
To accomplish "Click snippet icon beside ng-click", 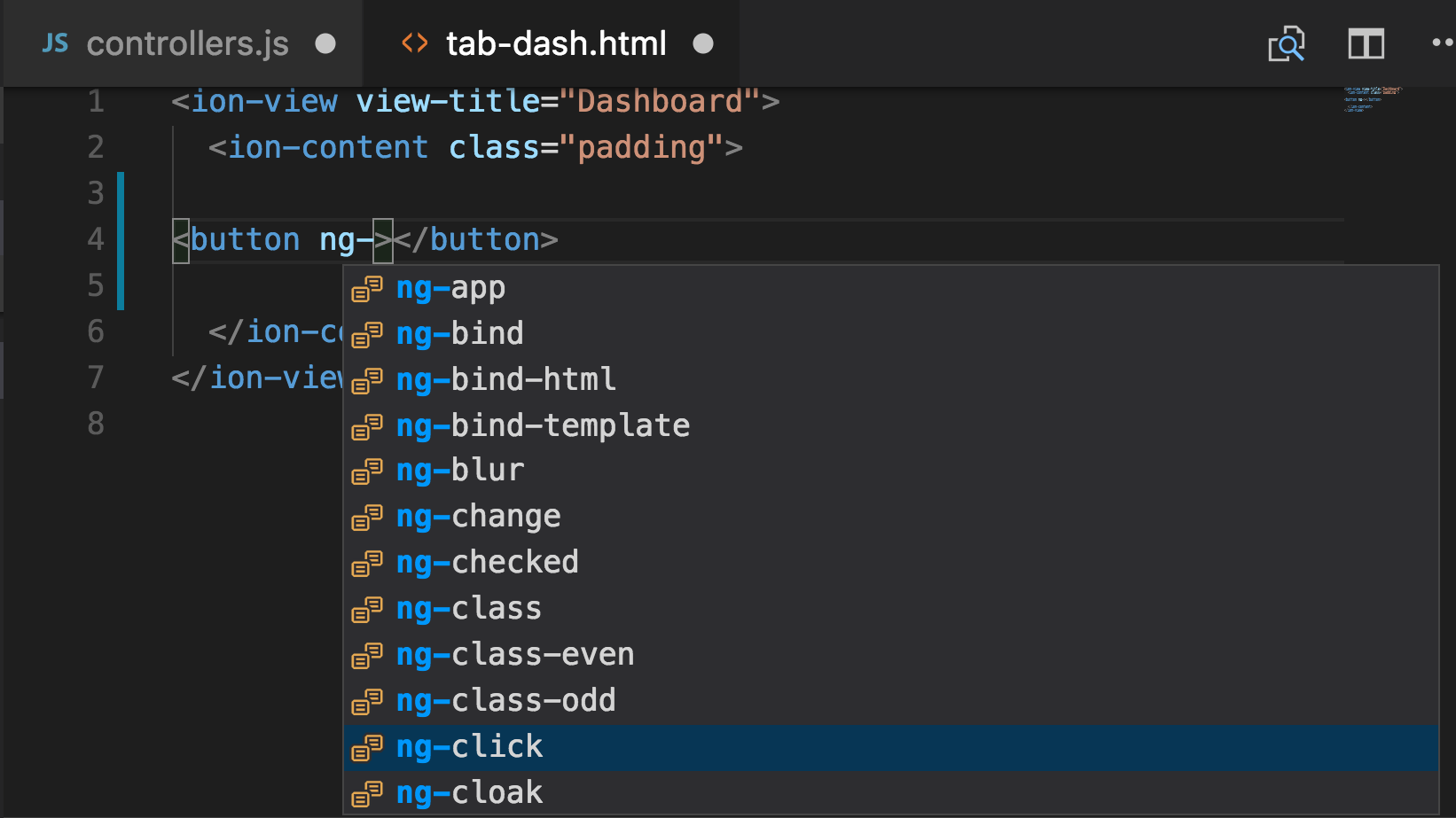I will [x=367, y=748].
